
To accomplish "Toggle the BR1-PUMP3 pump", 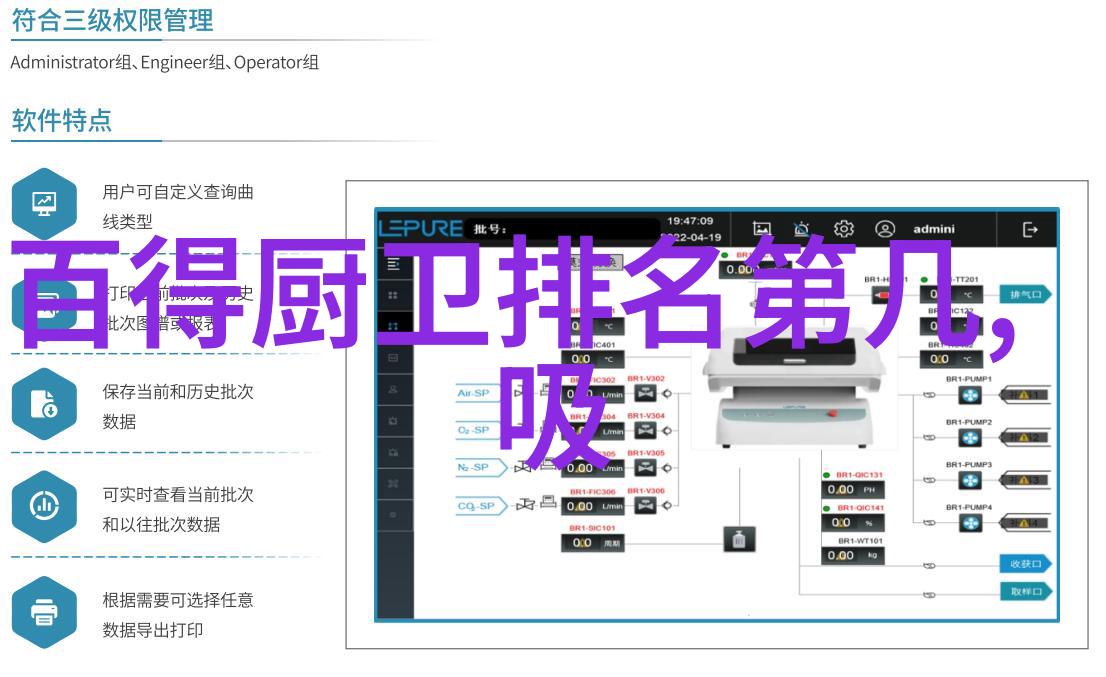I will click(970, 481).
